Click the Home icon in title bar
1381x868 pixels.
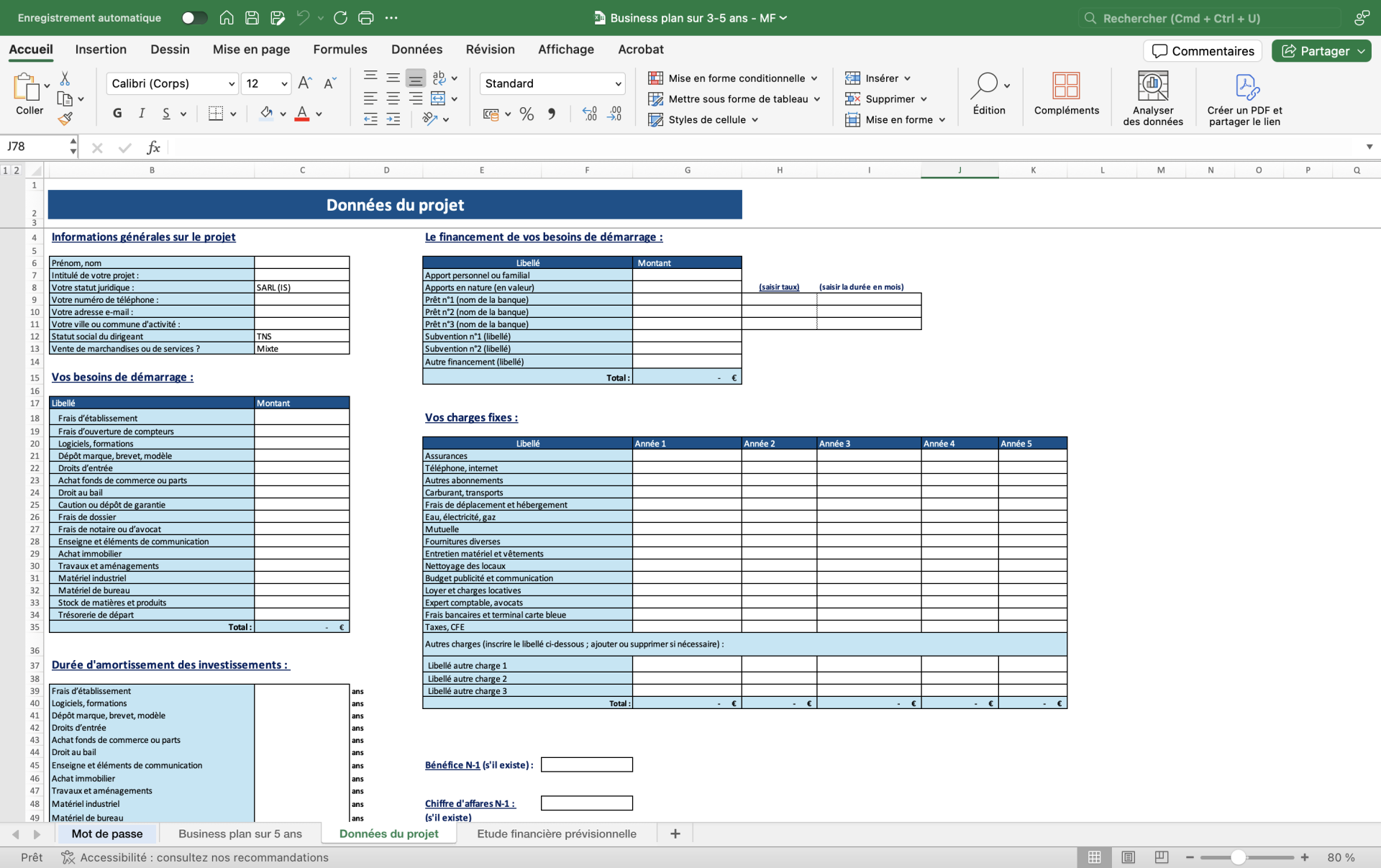(x=227, y=18)
